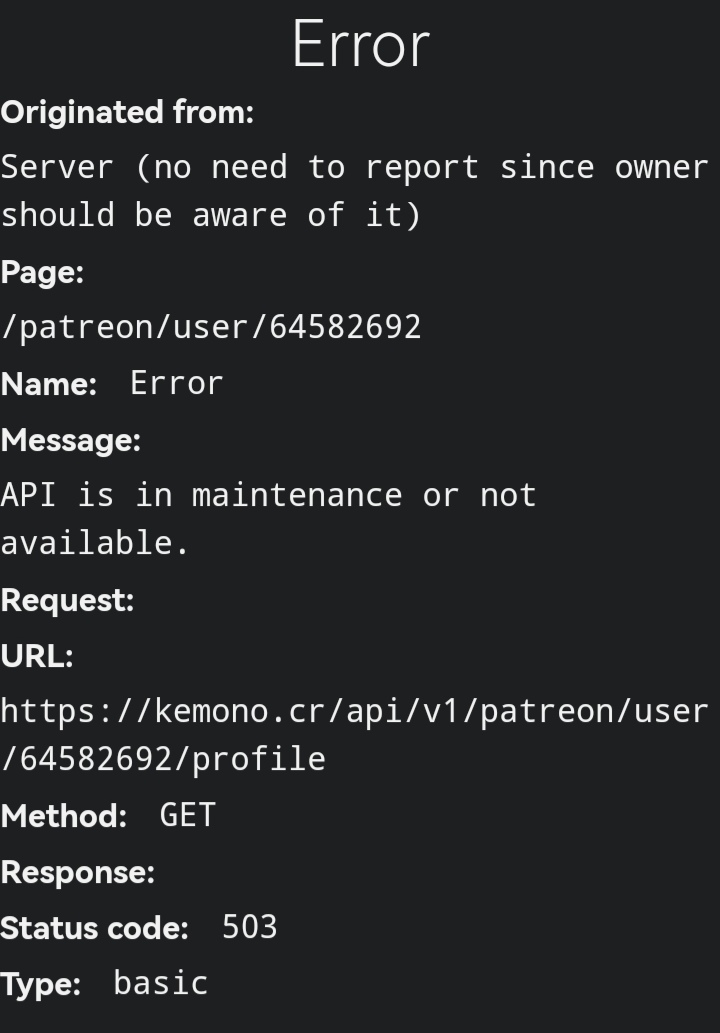Click the "Message:" label
Viewport: 720px width, 1033px height.
[71, 440]
